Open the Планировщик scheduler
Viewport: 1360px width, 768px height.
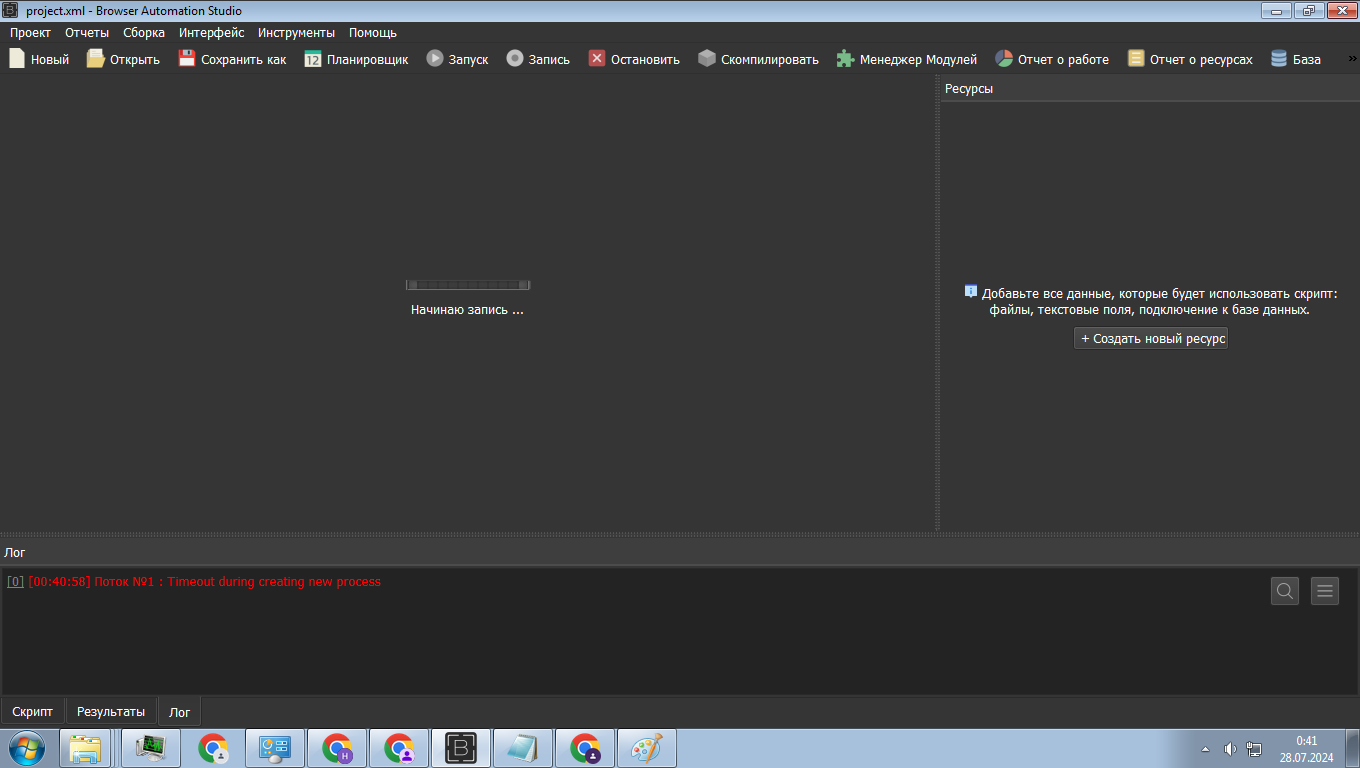coord(313,59)
